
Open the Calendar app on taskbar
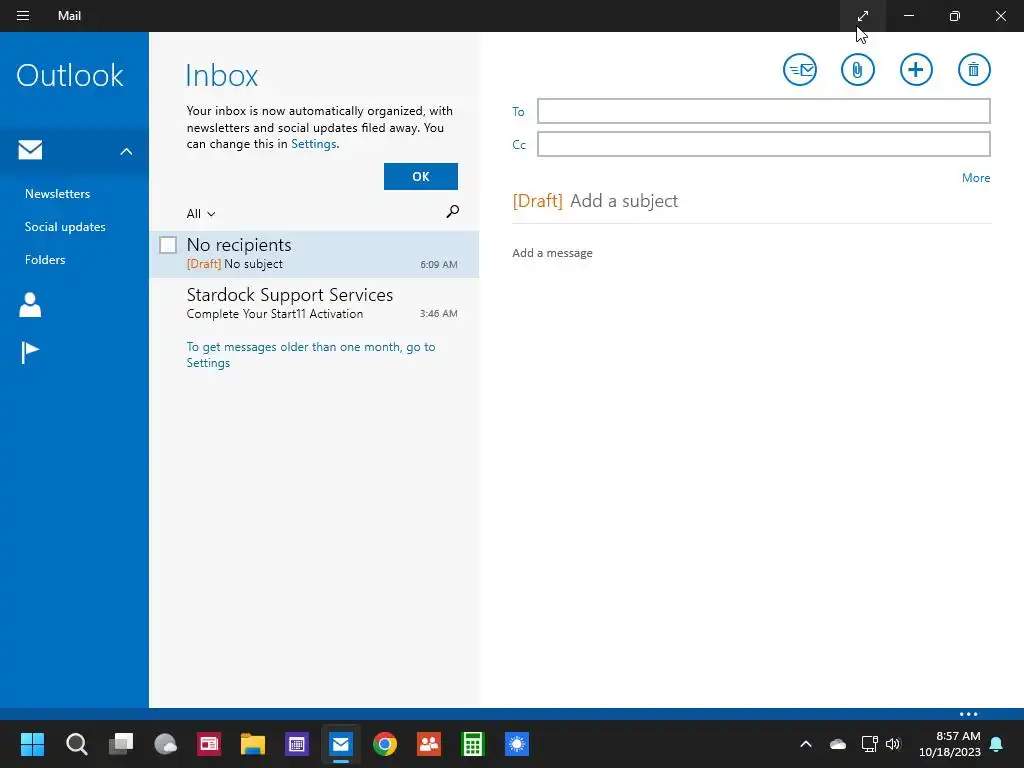(296, 744)
